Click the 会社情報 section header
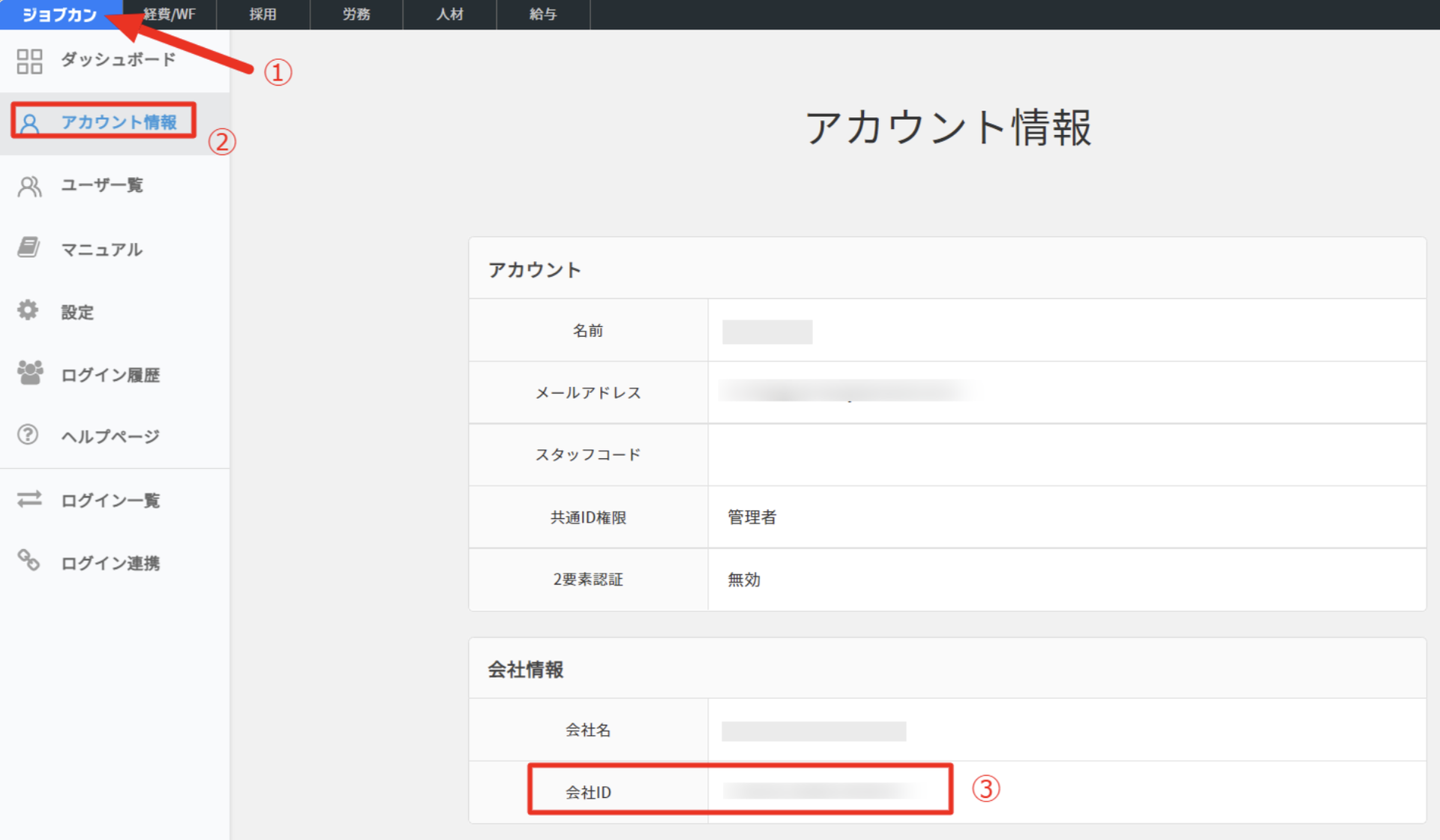 526,669
